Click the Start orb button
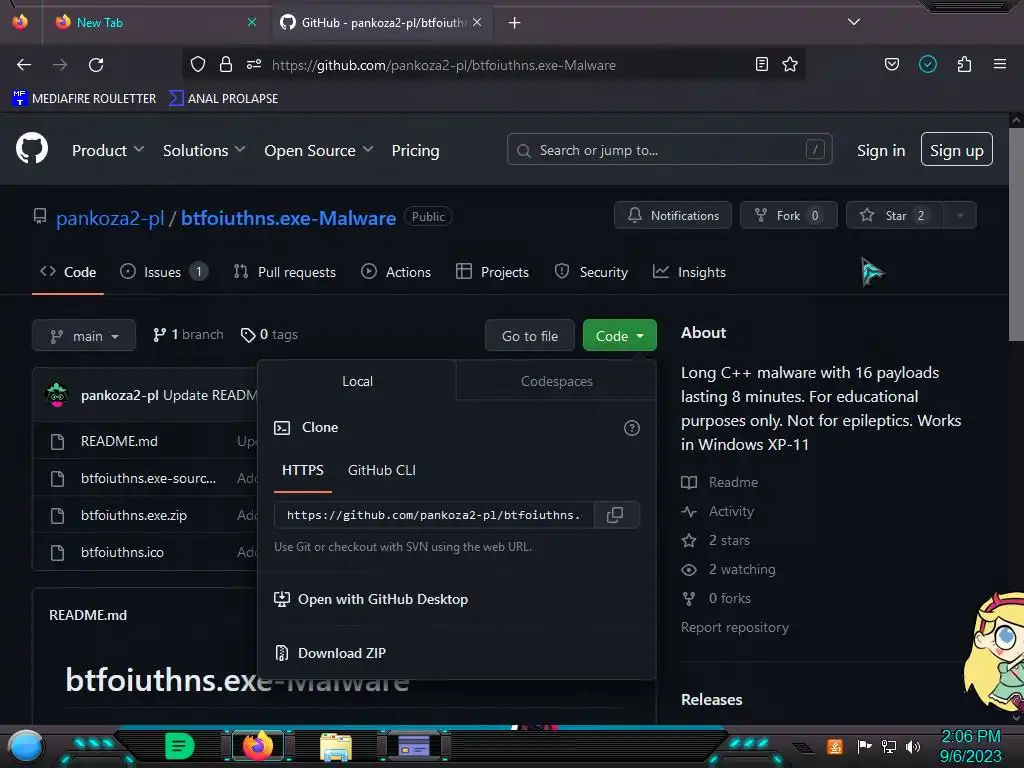1024x768 pixels. tap(26, 747)
